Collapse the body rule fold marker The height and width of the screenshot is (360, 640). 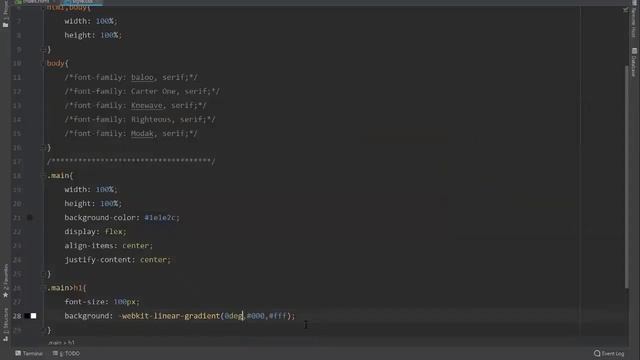click(x=43, y=63)
